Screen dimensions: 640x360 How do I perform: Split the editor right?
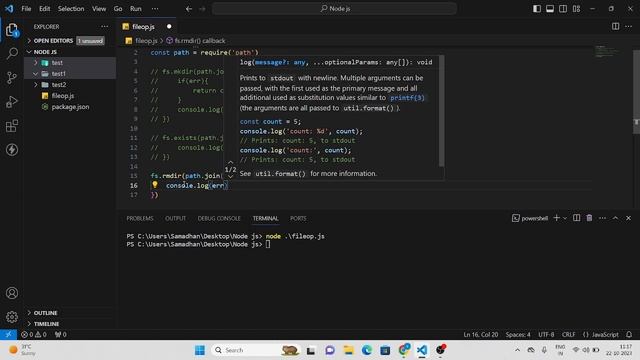pos(615,27)
